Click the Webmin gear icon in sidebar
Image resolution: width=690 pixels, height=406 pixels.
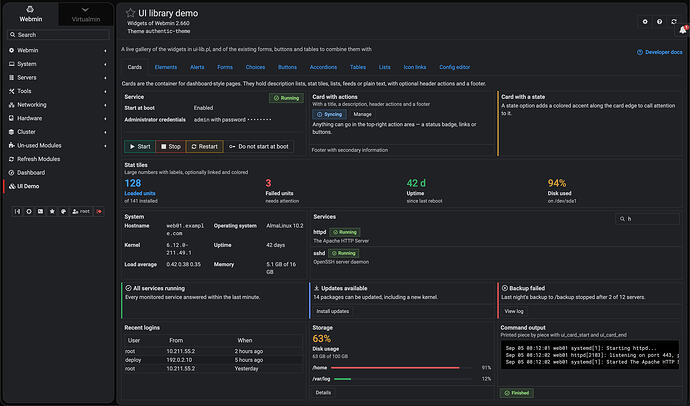click(11, 50)
